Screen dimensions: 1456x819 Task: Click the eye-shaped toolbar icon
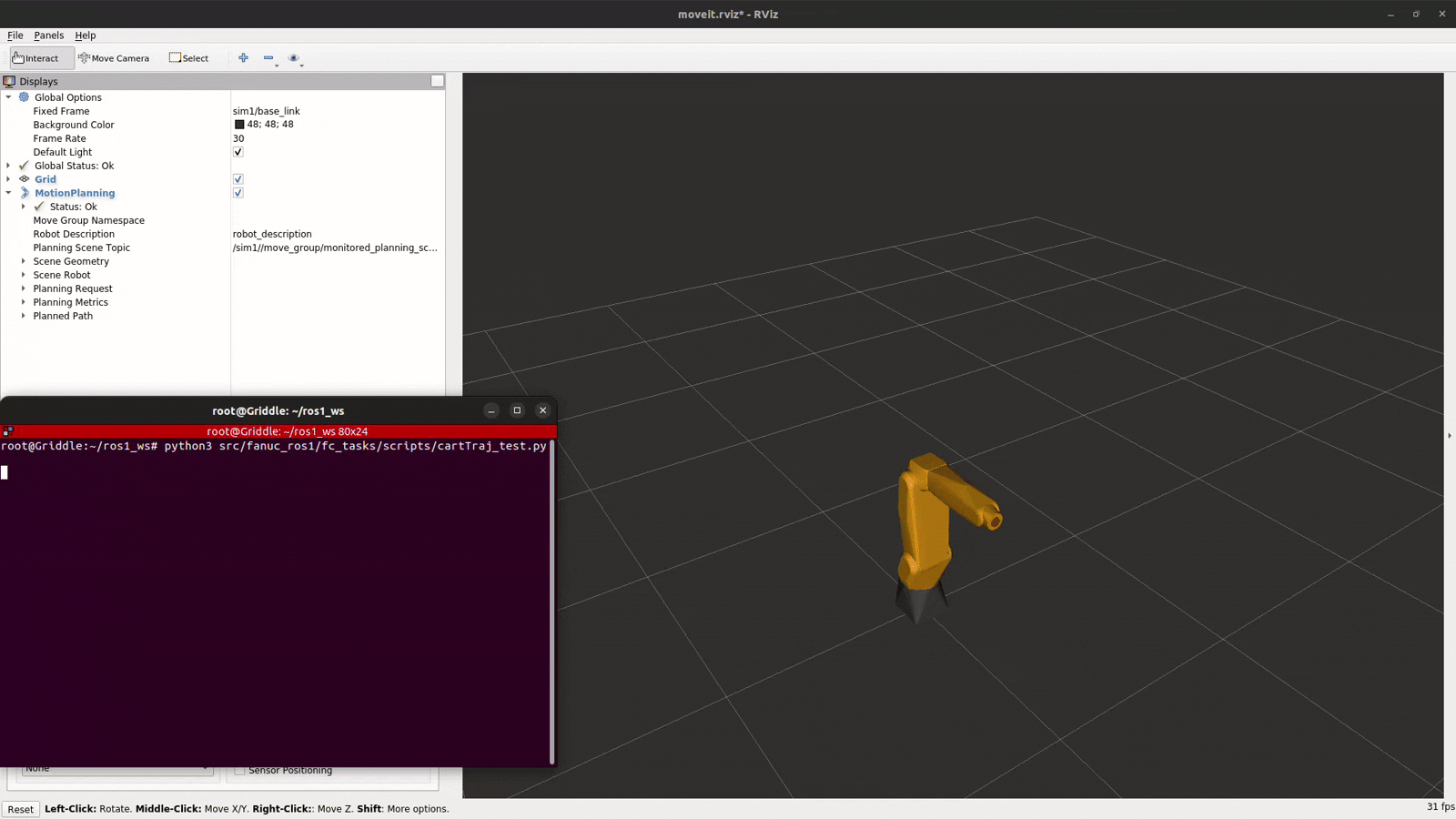(x=293, y=57)
